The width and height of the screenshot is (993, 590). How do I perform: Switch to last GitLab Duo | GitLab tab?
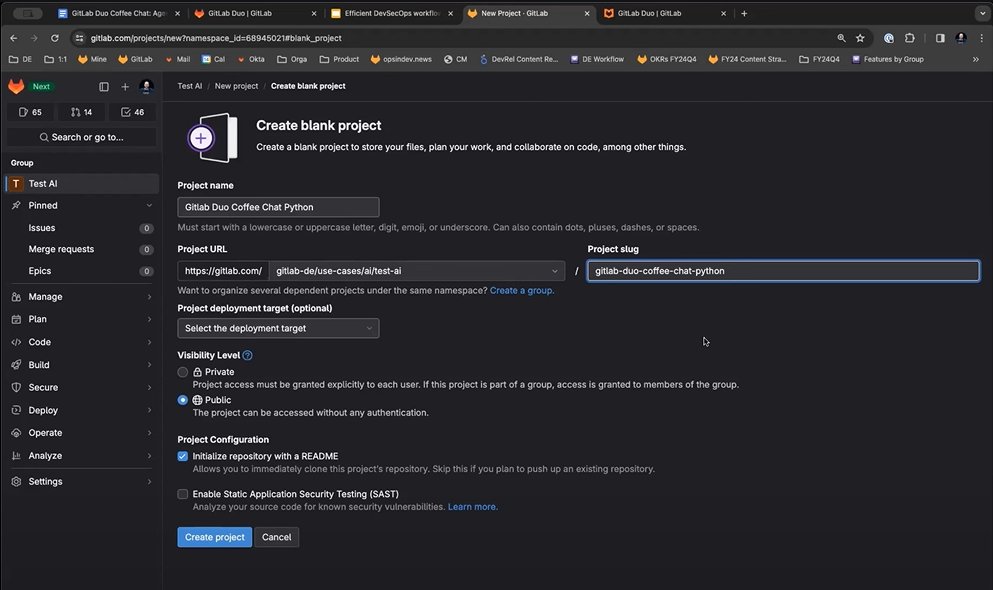(665, 13)
